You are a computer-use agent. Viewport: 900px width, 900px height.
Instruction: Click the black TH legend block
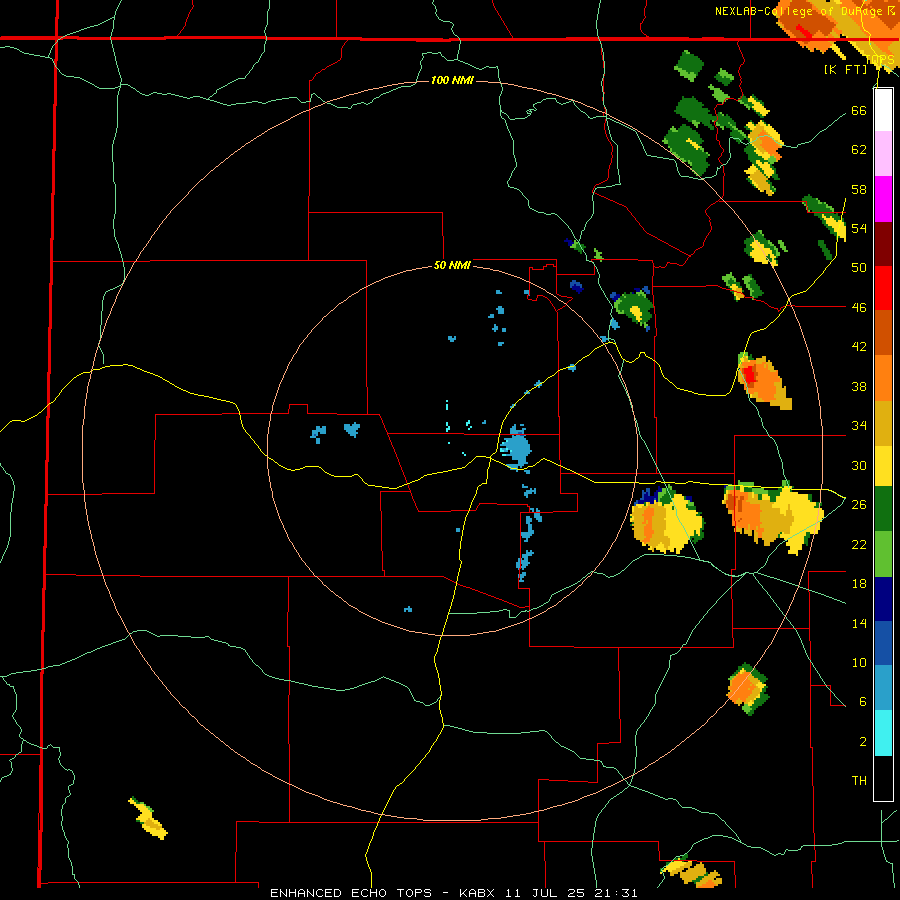883,778
